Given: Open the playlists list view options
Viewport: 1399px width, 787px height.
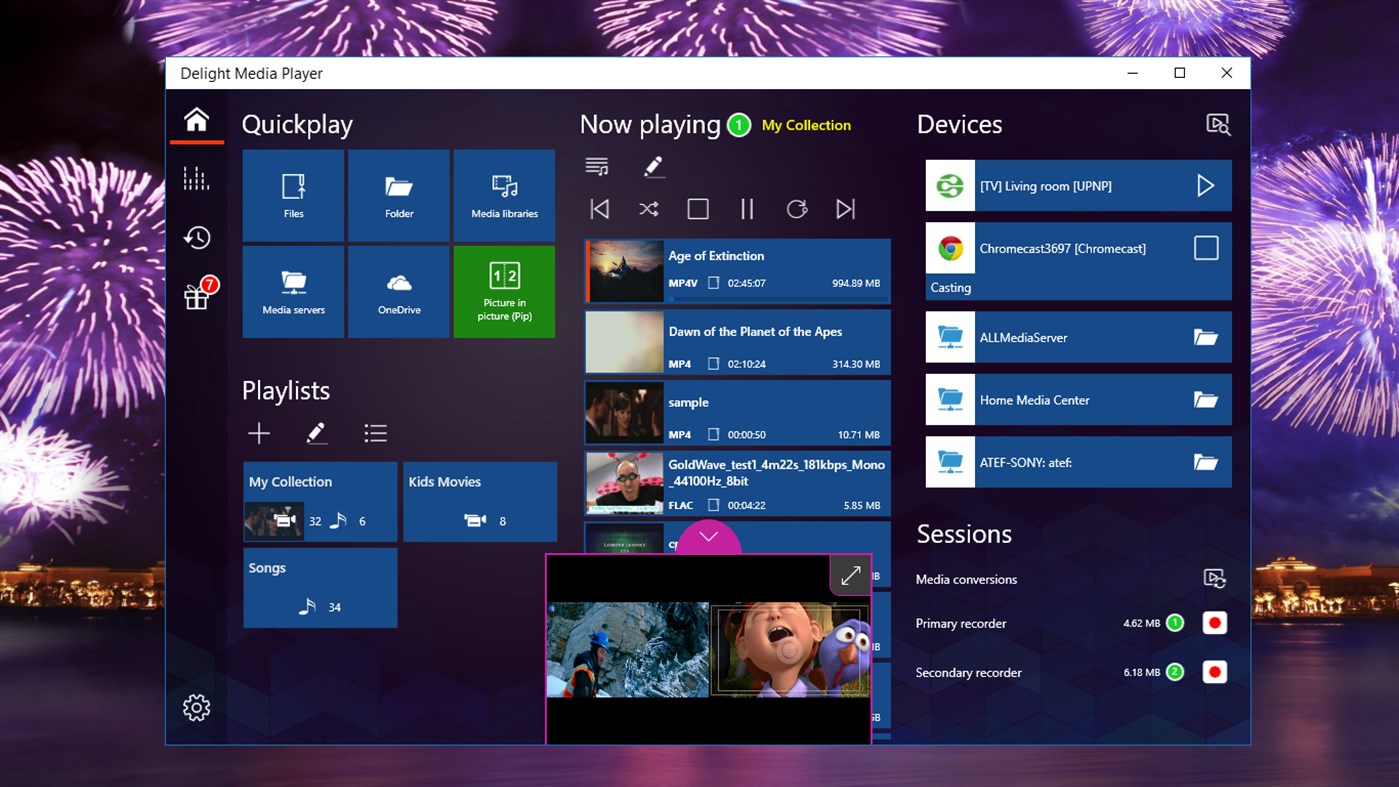Looking at the screenshot, I should [x=375, y=433].
